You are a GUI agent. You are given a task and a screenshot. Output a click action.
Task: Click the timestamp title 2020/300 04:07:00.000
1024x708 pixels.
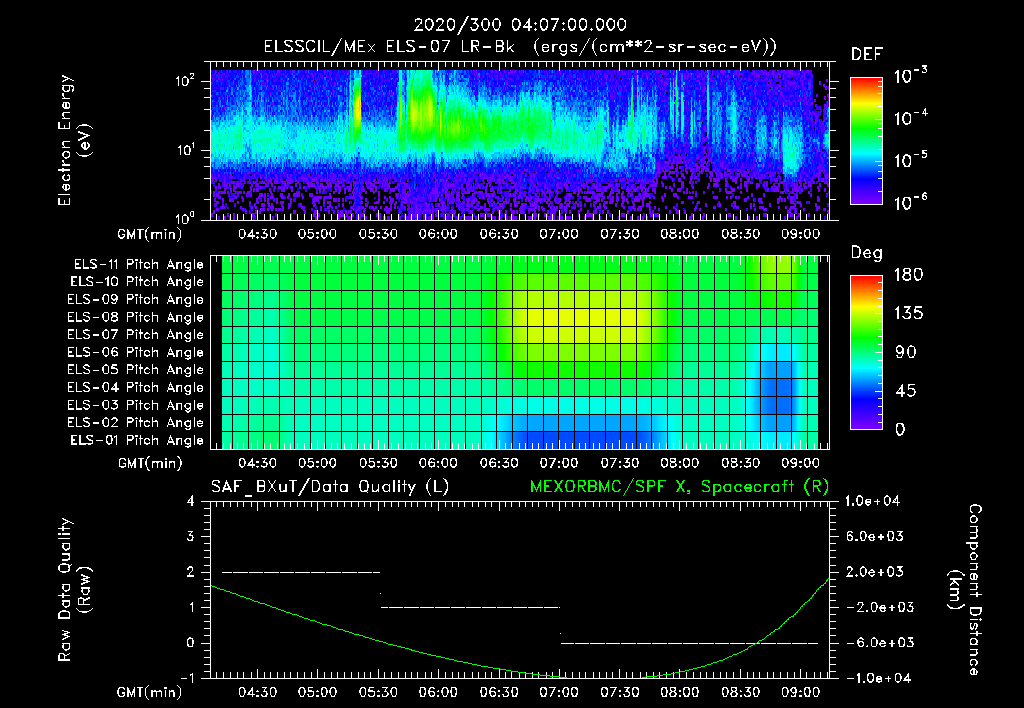[x=520, y=25]
